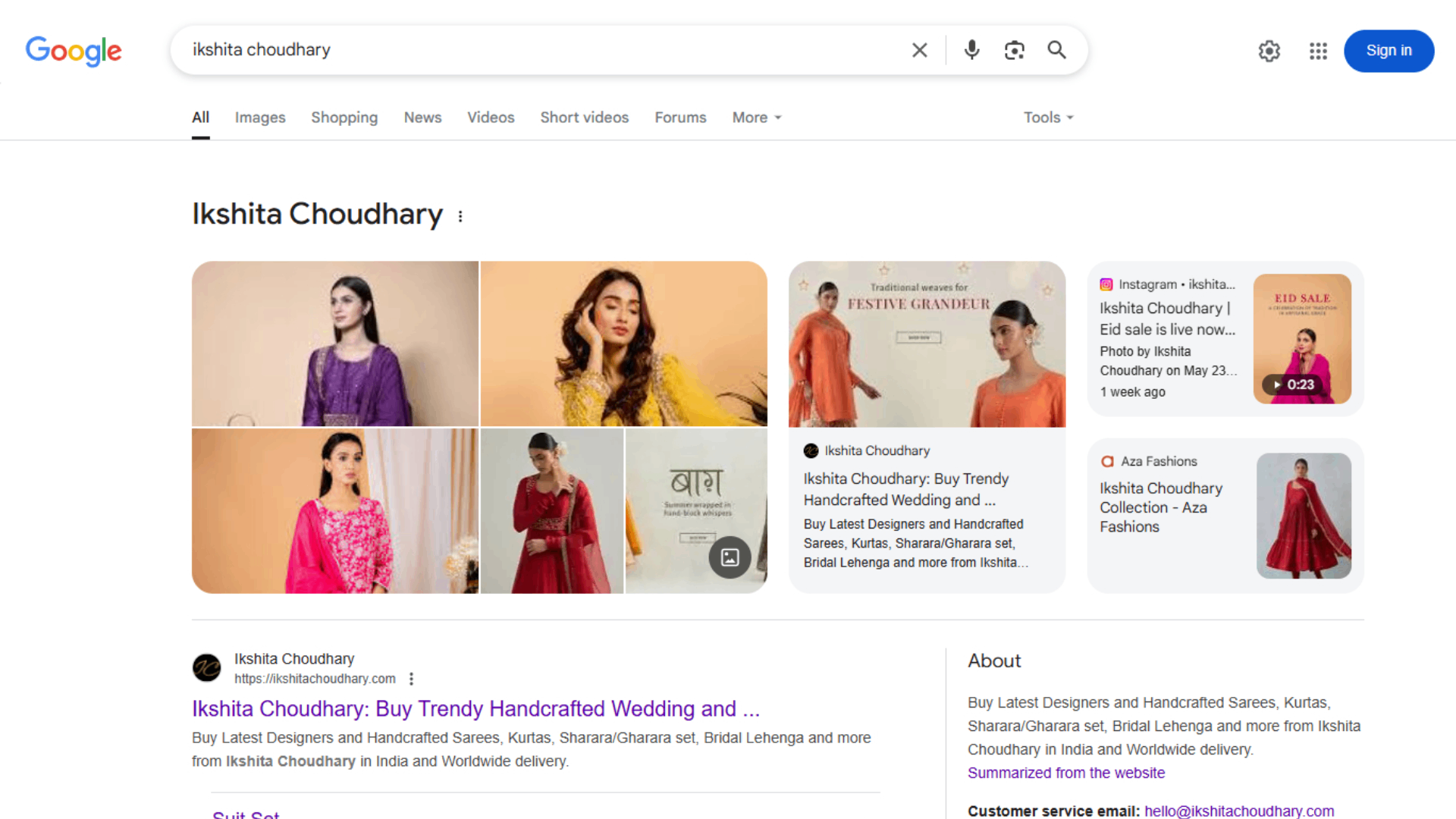Click inside the Google search text field

pos(531,50)
